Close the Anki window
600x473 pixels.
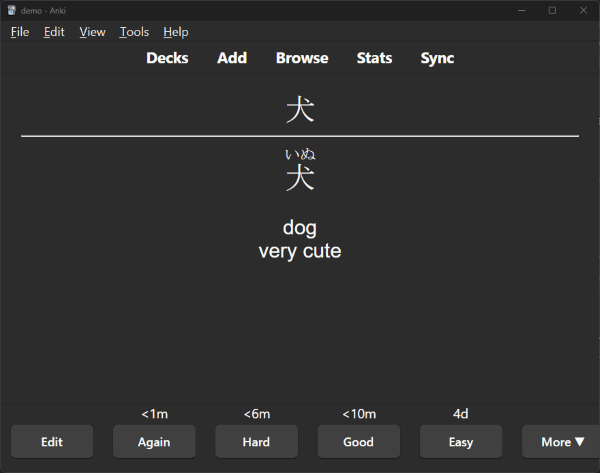583,10
